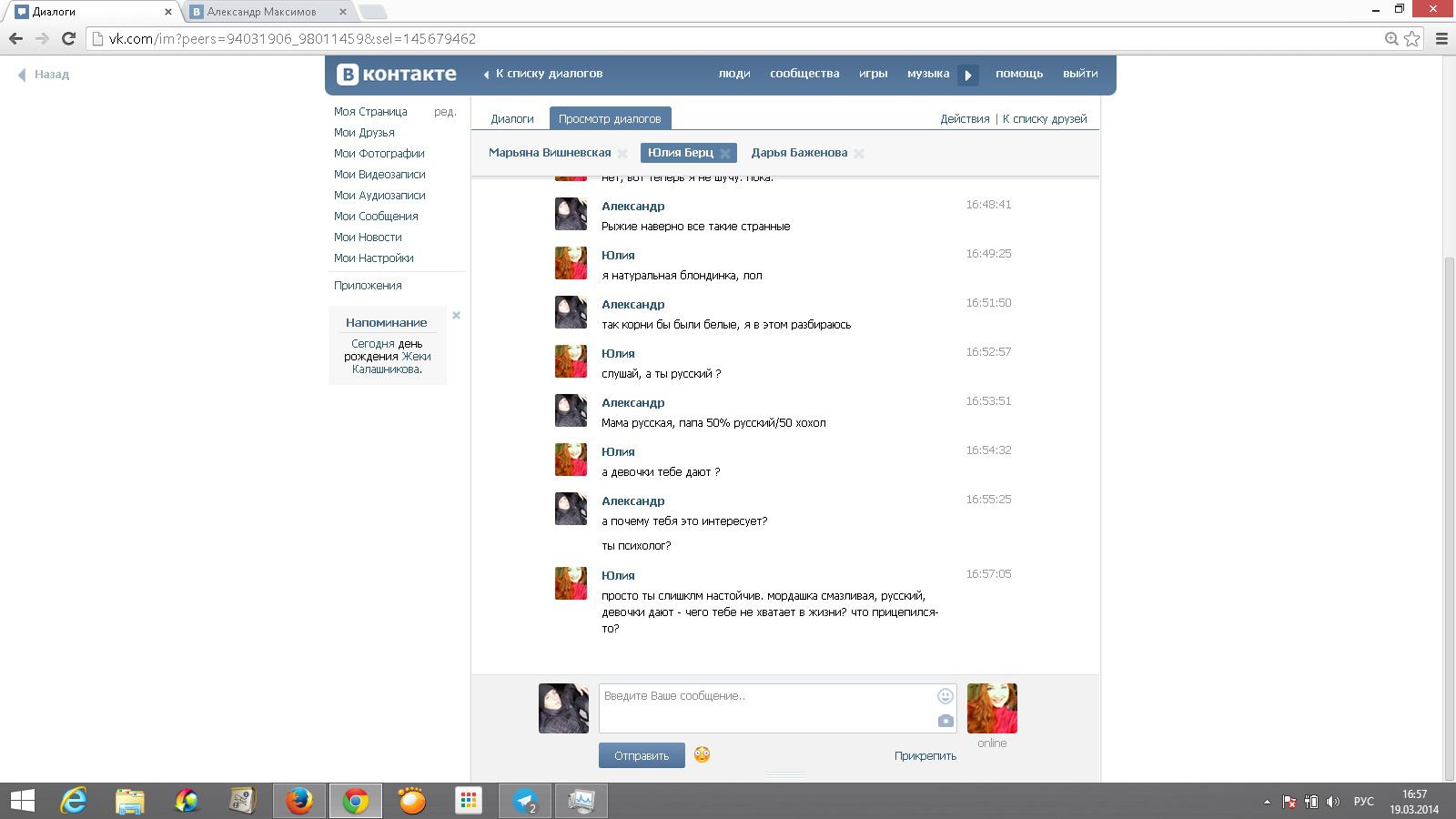Open the Марьяна Вишневская dialog
The image size is (1456, 819).
(550, 153)
